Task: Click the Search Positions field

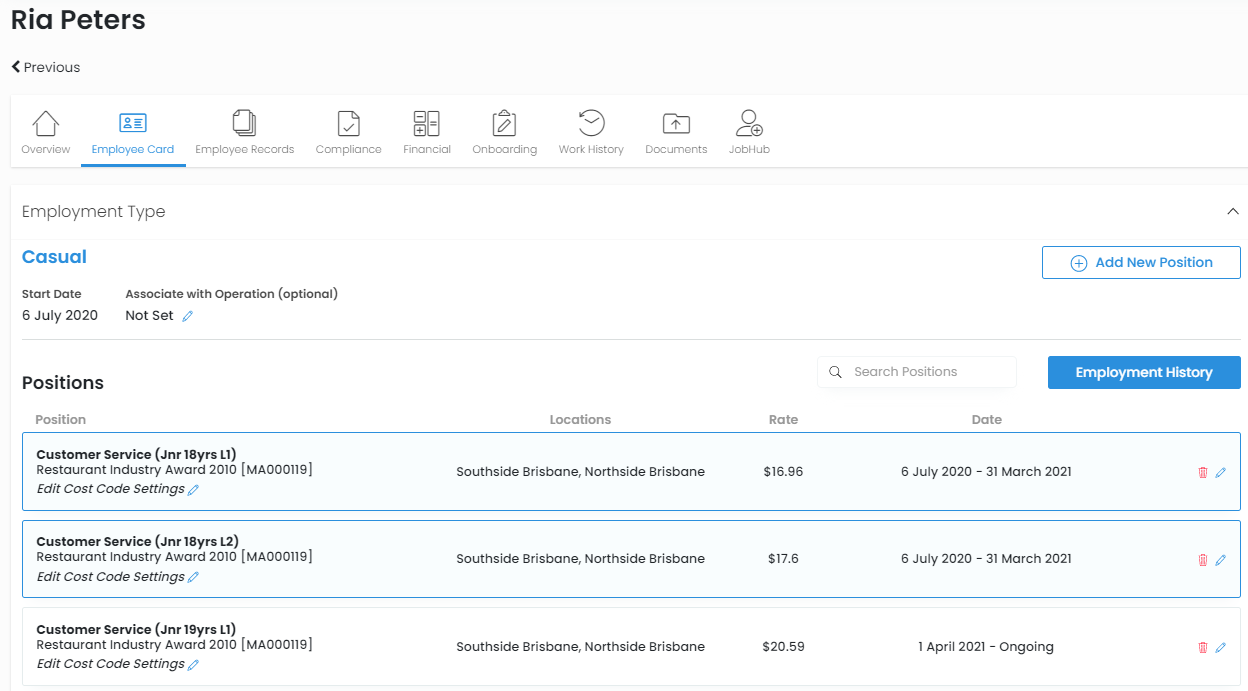Action: click(917, 372)
